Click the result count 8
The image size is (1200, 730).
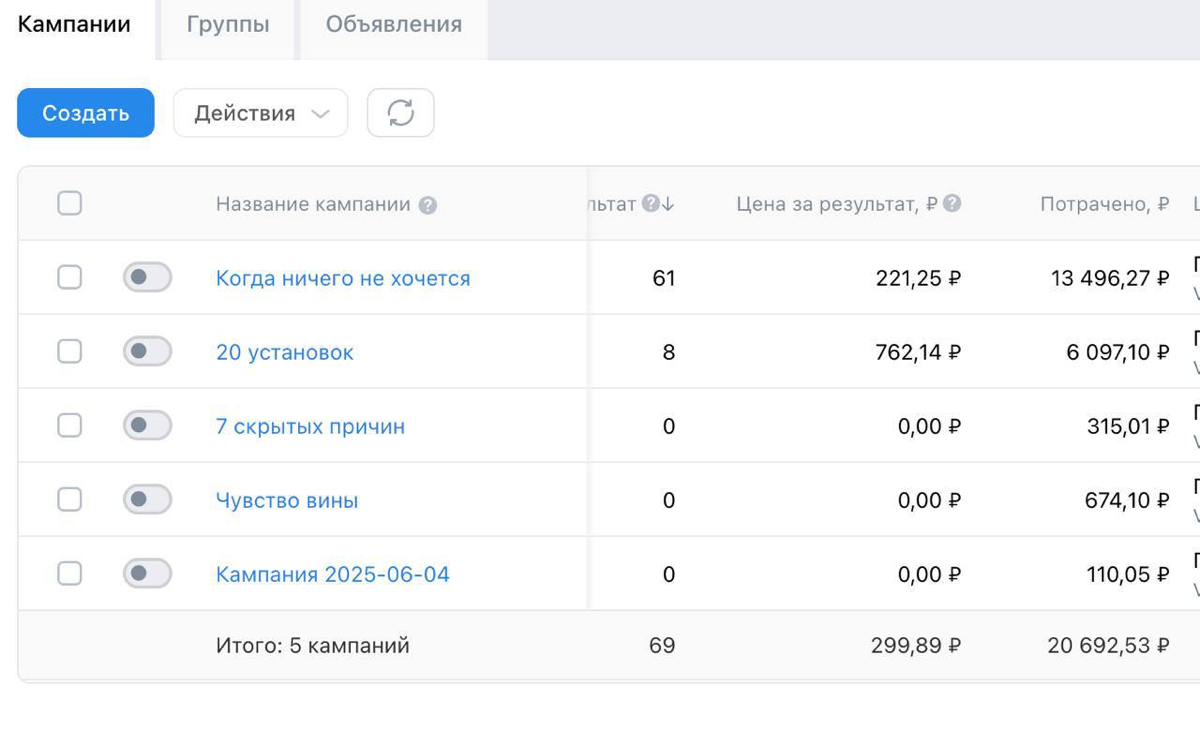point(669,352)
